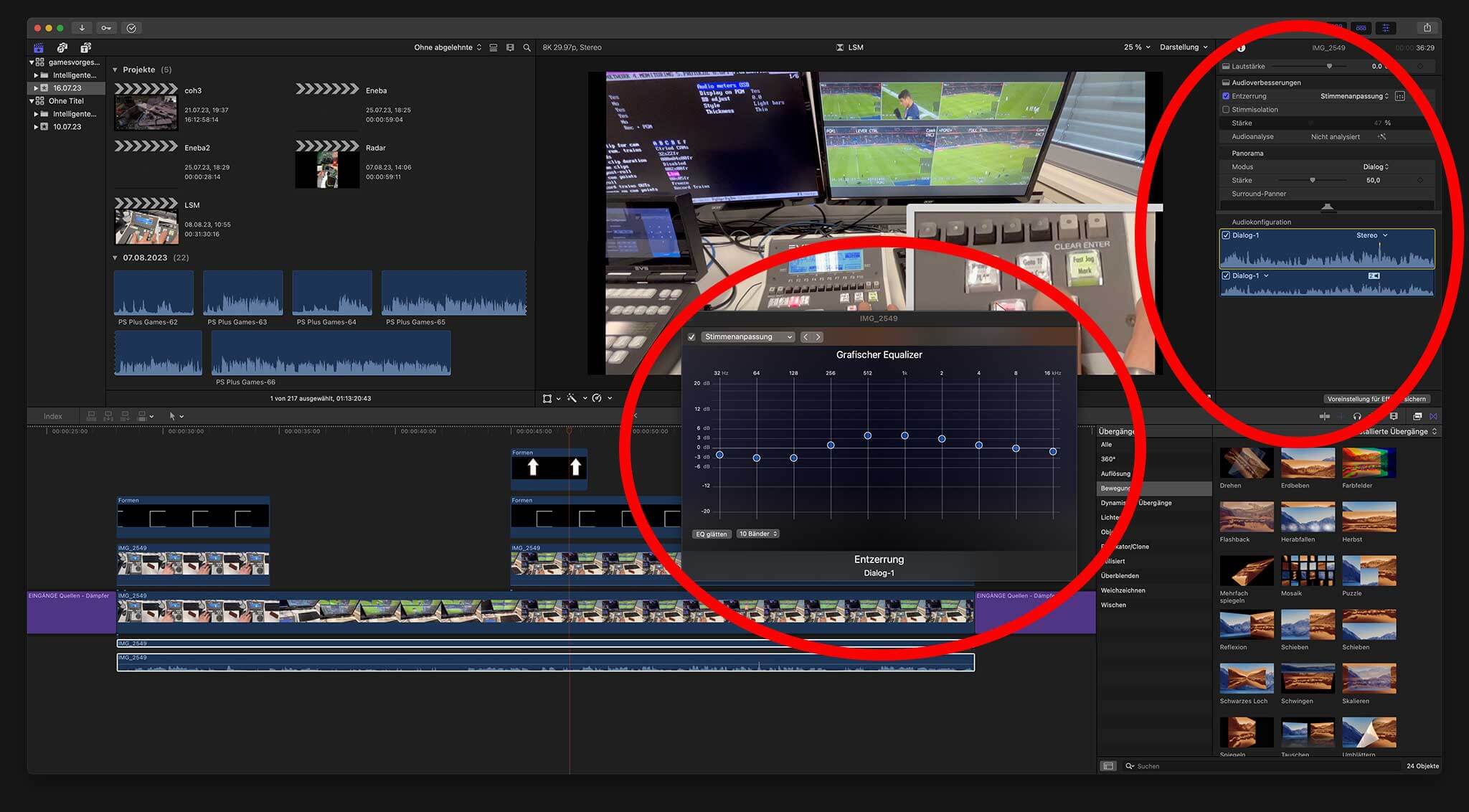
Task: Click the Voreinstellung für Effekt sichern button
Action: pyautogui.click(x=1376, y=398)
